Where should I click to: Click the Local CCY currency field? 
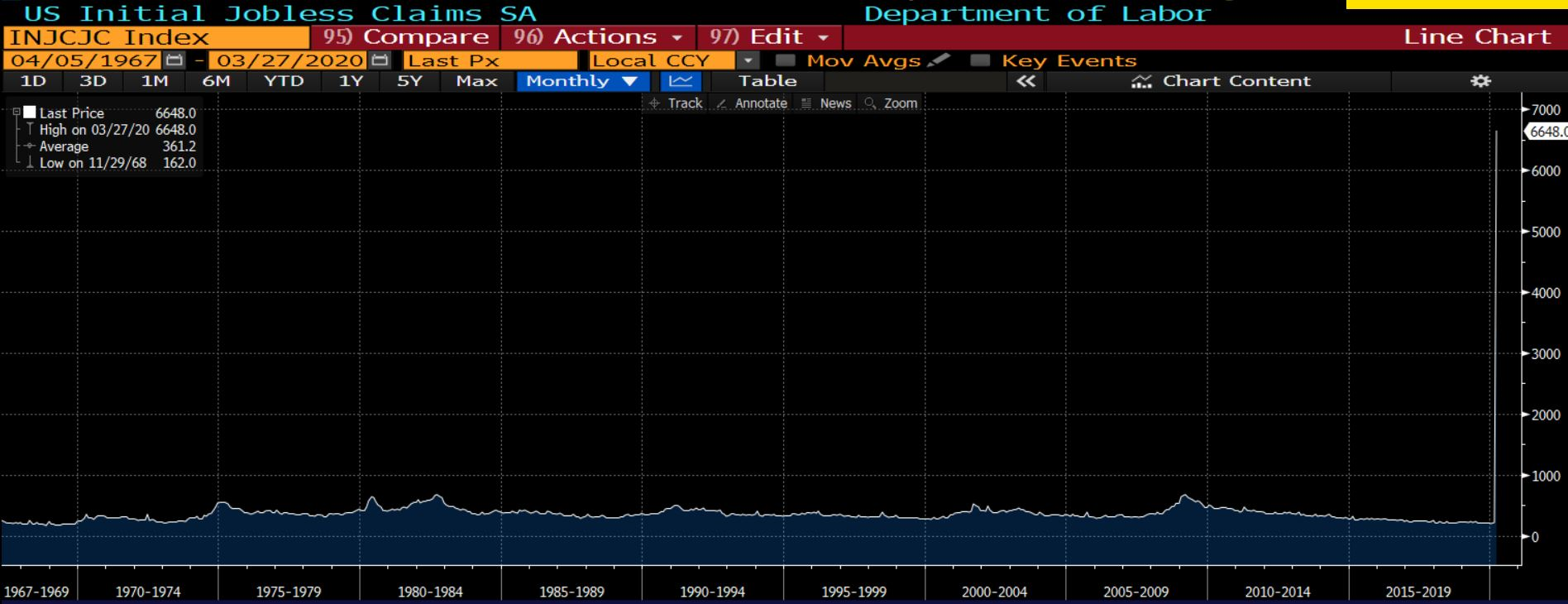tap(662, 60)
